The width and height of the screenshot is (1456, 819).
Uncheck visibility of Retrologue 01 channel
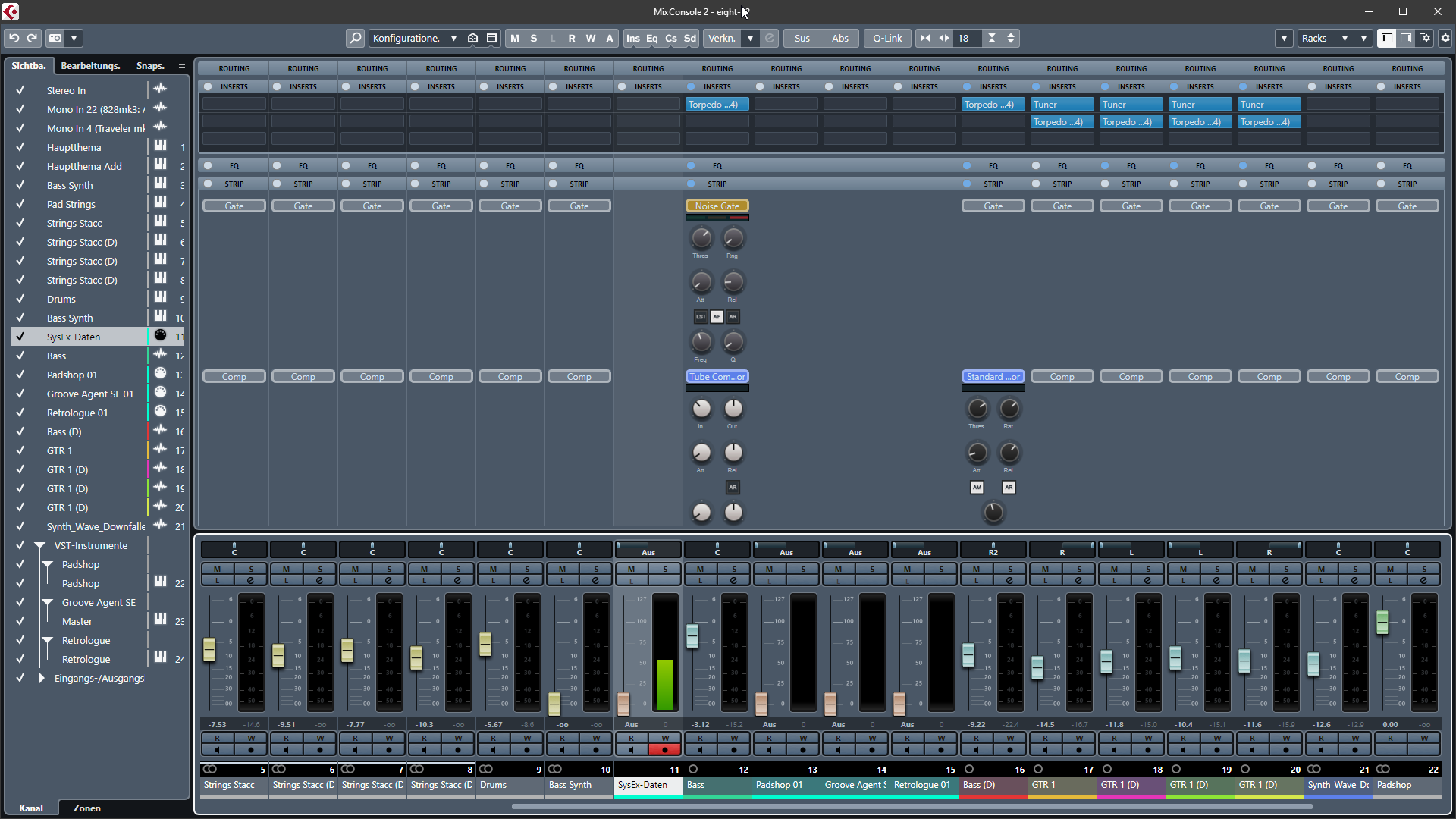point(20,413)
